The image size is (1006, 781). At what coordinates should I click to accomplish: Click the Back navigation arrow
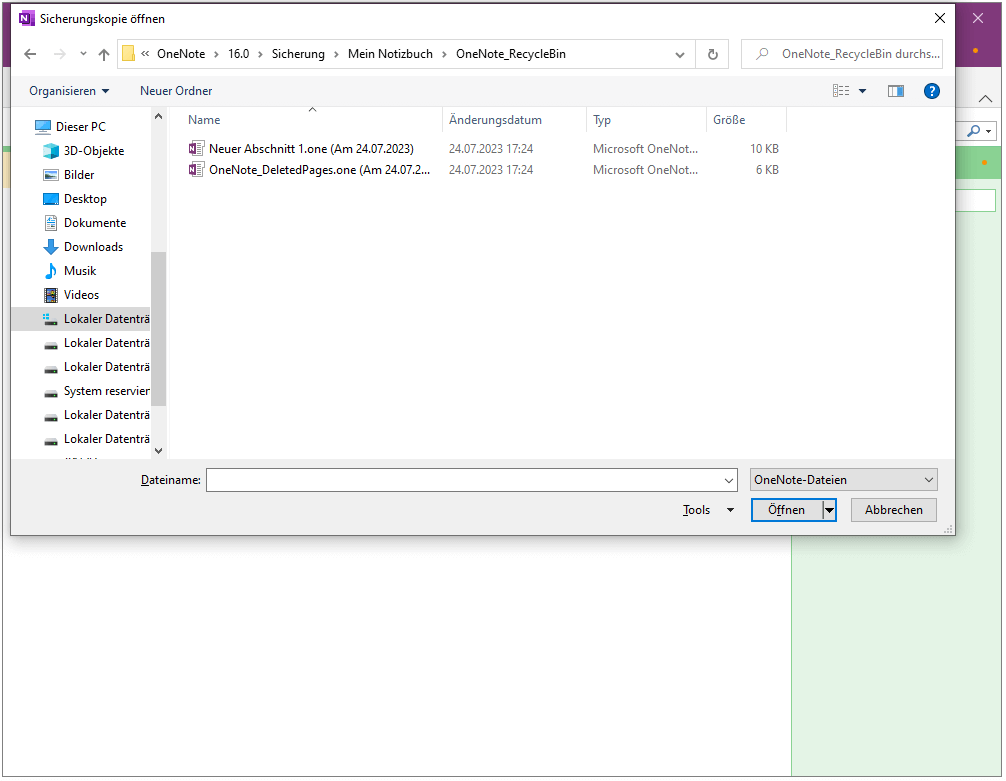pyautogui.click(x=30, y=55)
